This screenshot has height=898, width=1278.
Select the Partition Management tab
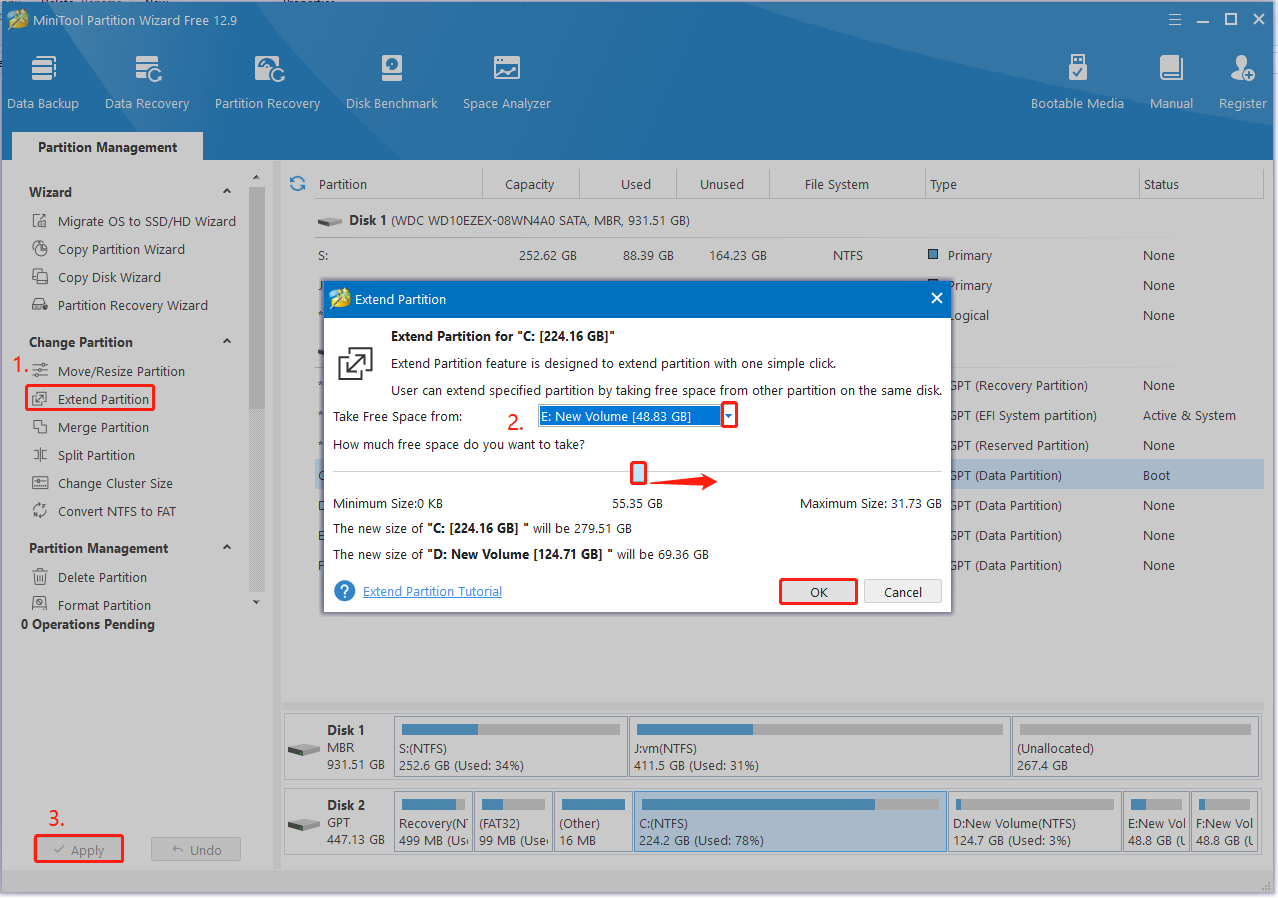pyautogui.click(x=107, y=147)
